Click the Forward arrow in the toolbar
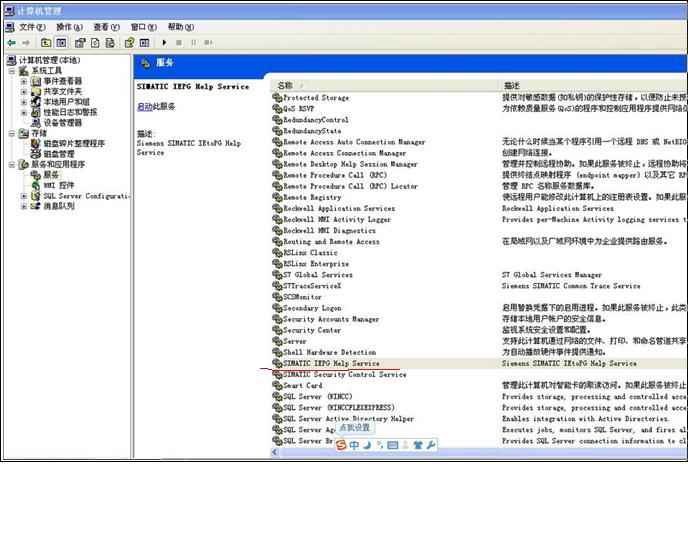Screen dimensions: 688x550 [x=26, y=43]
